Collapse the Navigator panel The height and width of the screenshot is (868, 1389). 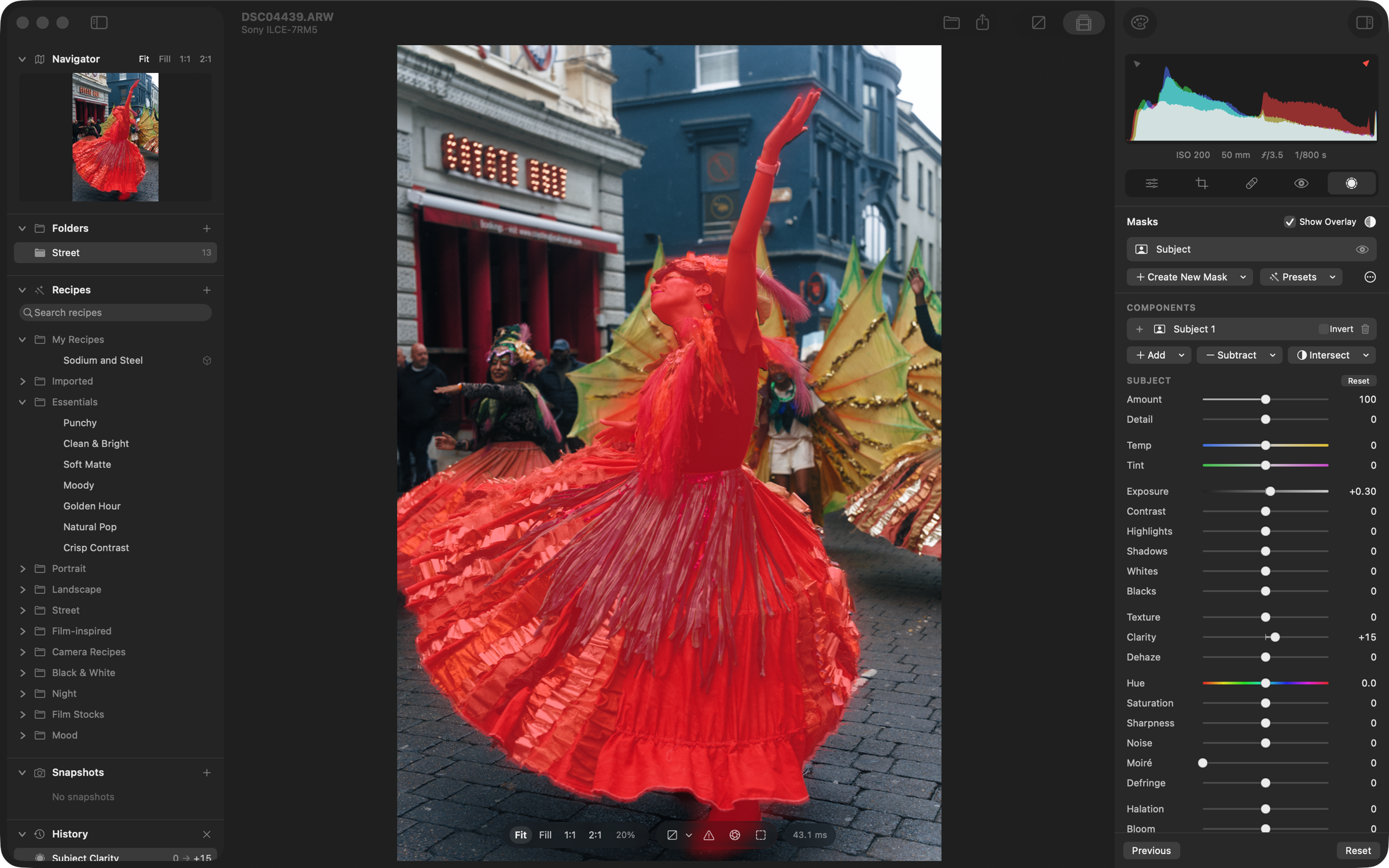22,59
